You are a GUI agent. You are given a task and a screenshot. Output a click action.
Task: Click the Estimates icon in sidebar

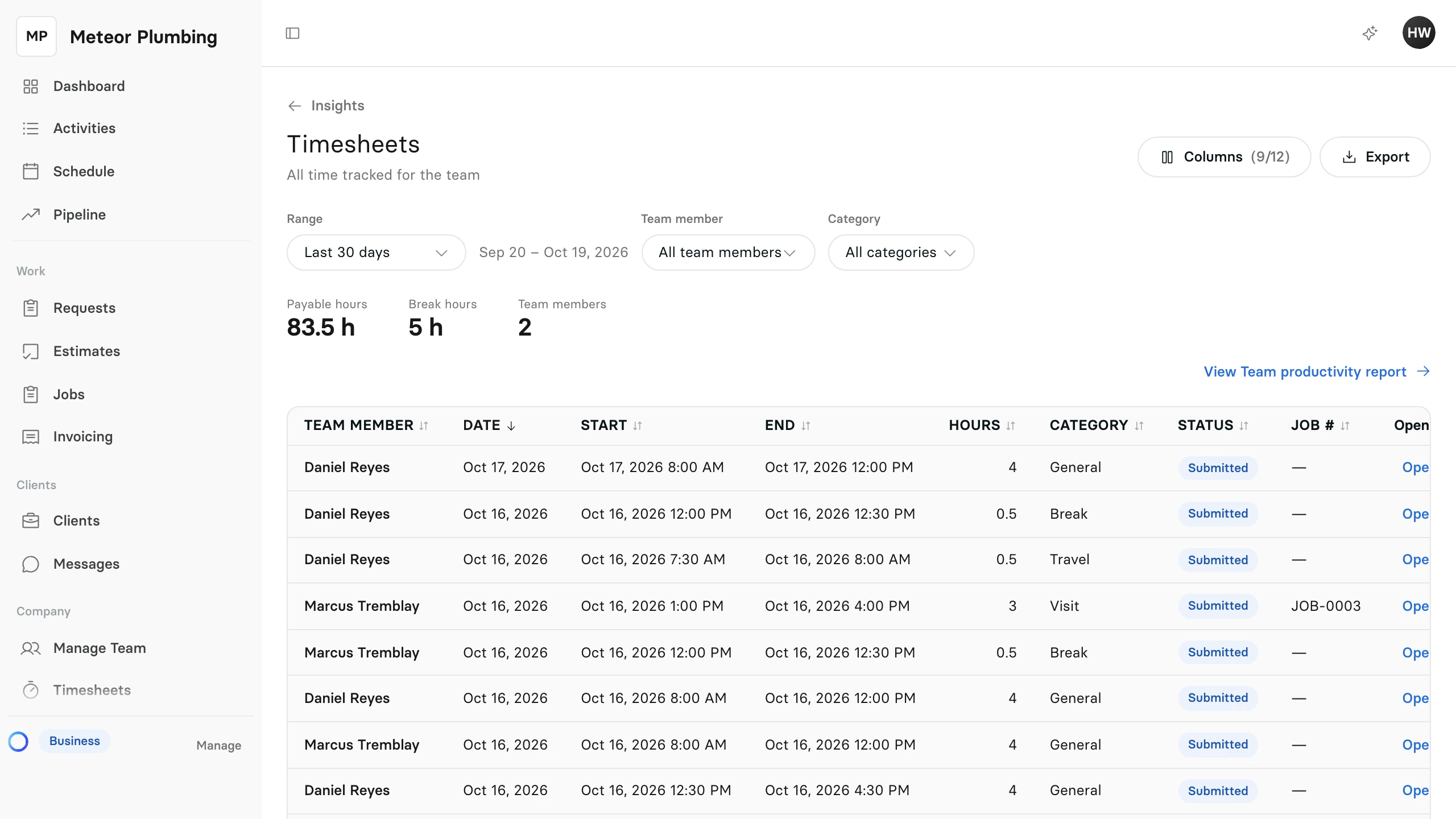click(31, 351)
